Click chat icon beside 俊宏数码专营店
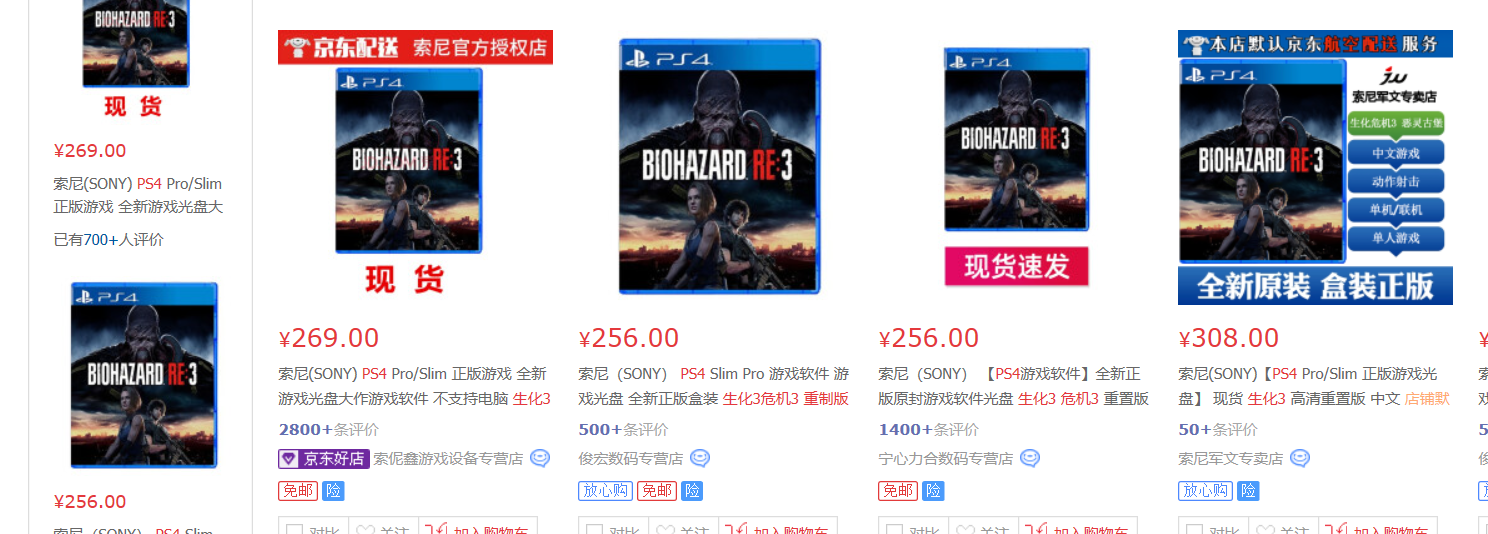The image size is (1488, 534). (700, 459)
